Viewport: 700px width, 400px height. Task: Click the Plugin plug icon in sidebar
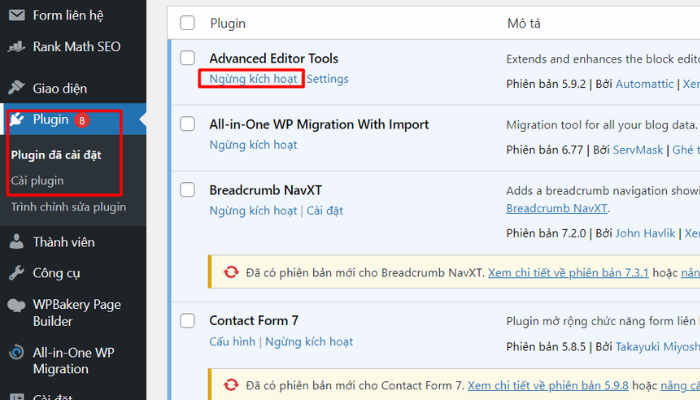(x=17, y=119)
